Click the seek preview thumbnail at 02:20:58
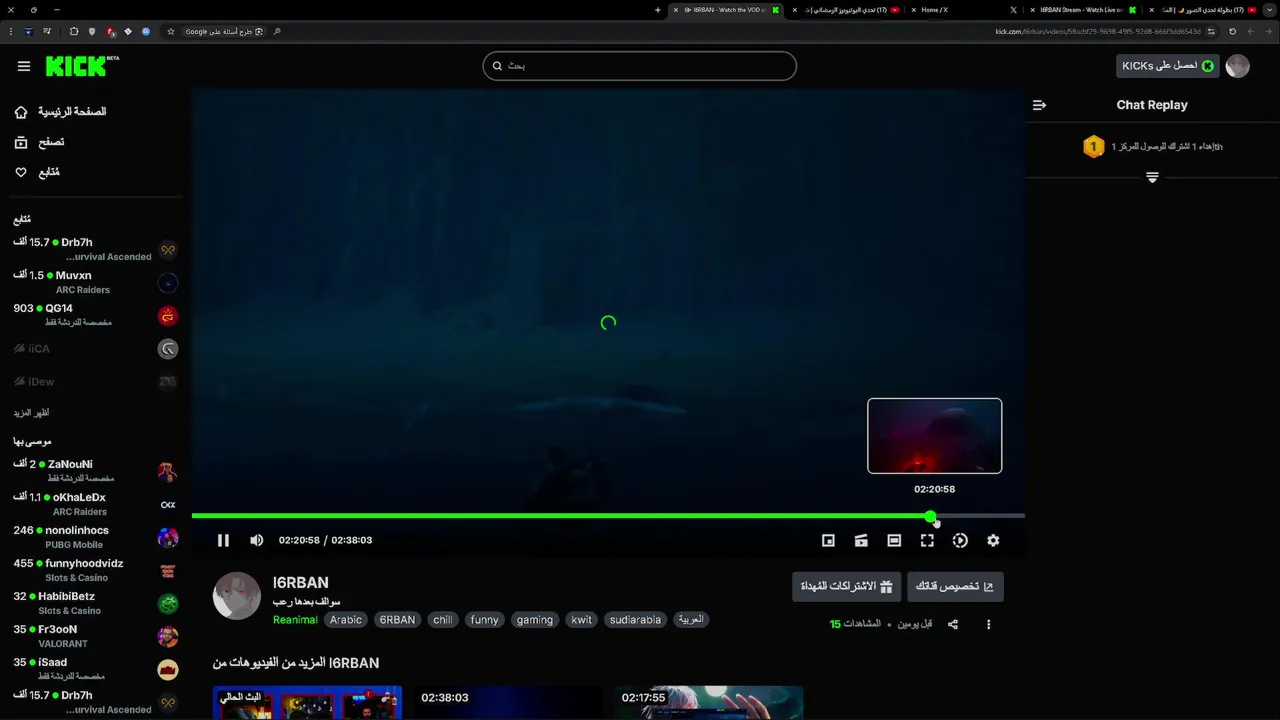 (935, 436)
